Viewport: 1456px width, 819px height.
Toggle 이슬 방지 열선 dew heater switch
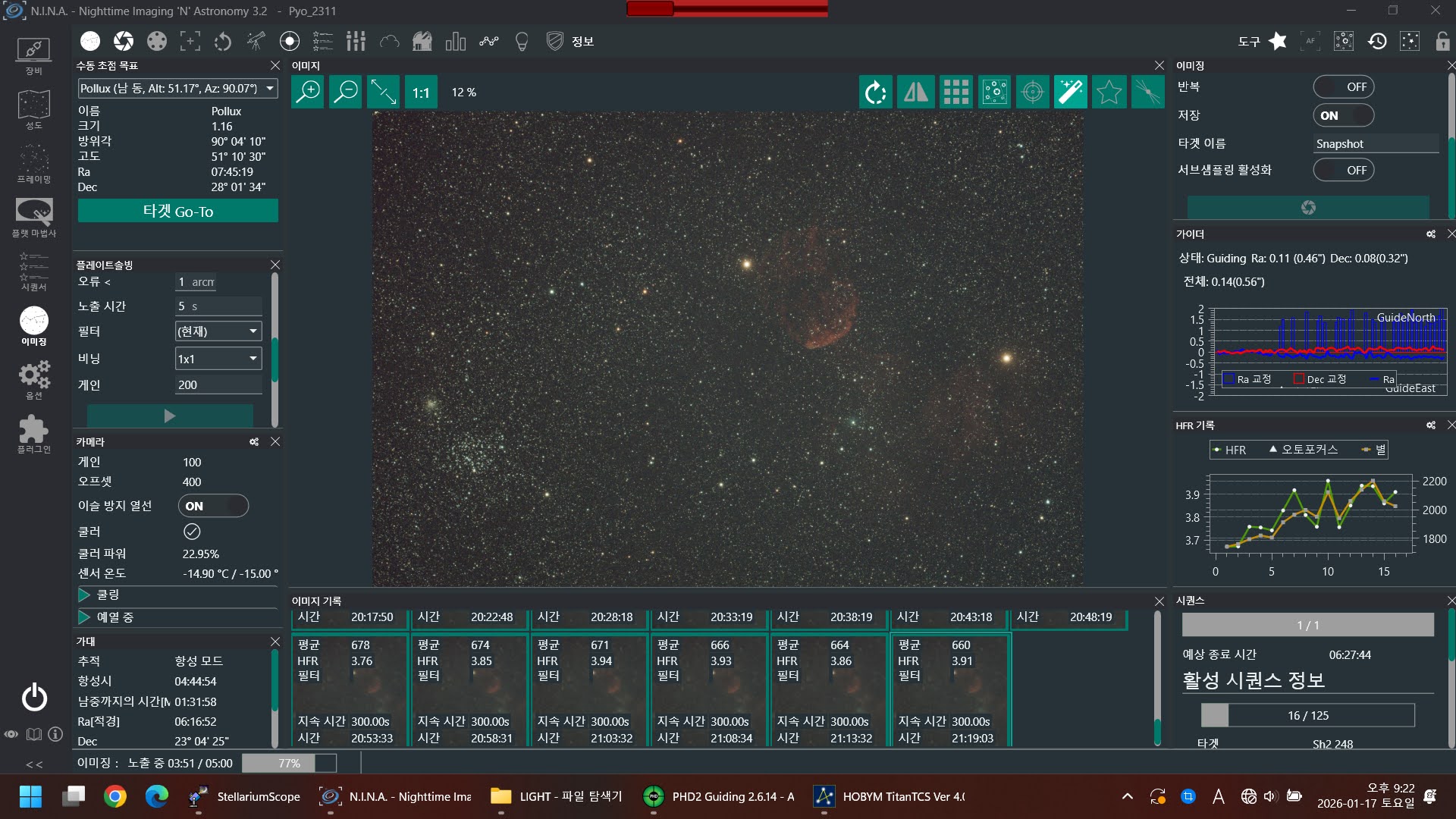[213, 506]
